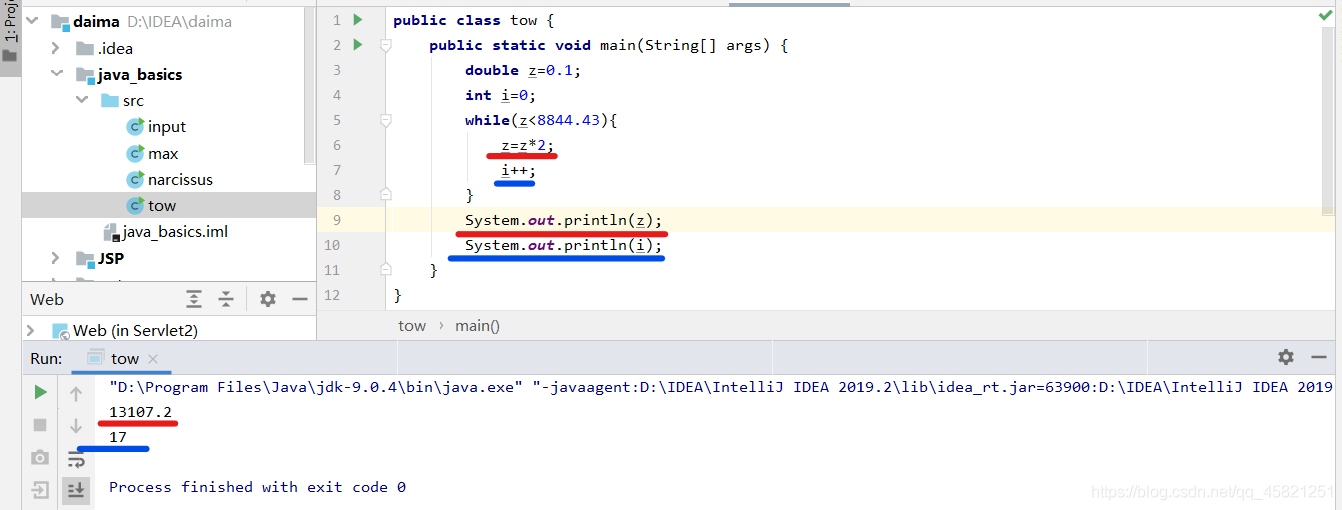Screen dimensions: 1342x510
Task: Click 'while(z<8844.43){' line
Action: click(542, 120)
